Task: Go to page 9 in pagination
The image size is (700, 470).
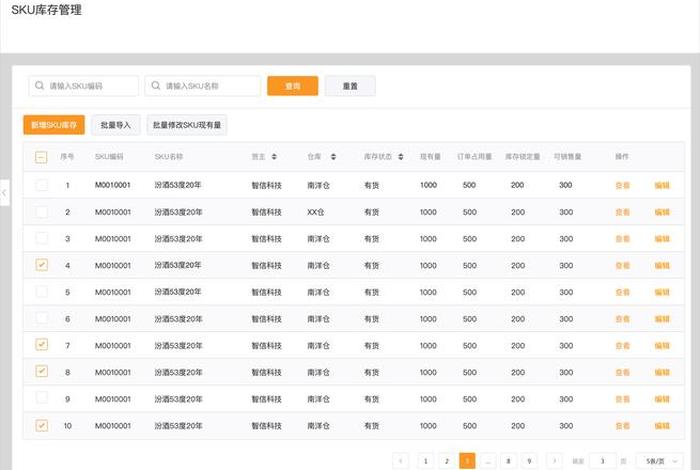Action: click(529, 461)
